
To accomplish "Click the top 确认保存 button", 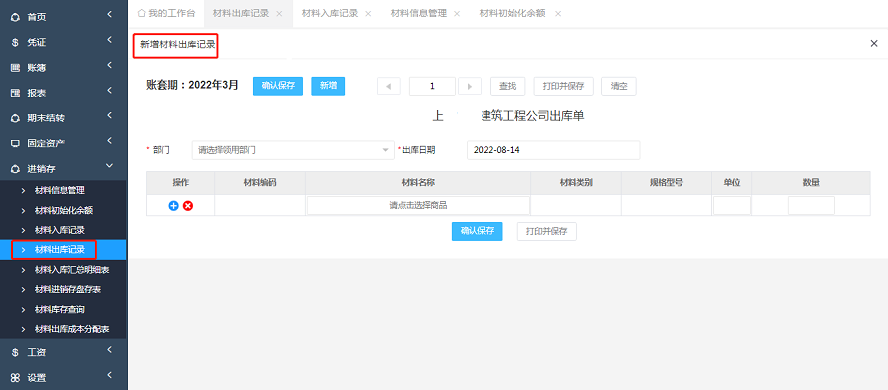I will [x=278, y=86].
